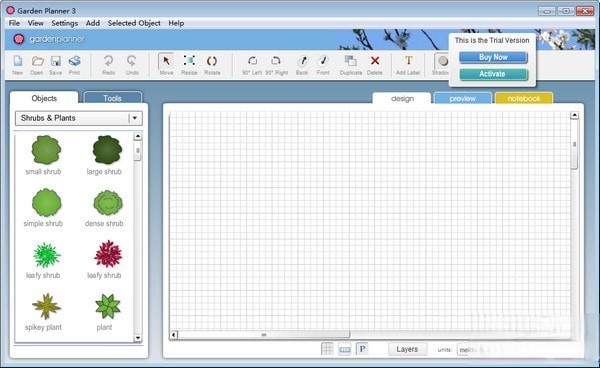Bring object to Front
600x368 pixels.
[x=323, y=61]
